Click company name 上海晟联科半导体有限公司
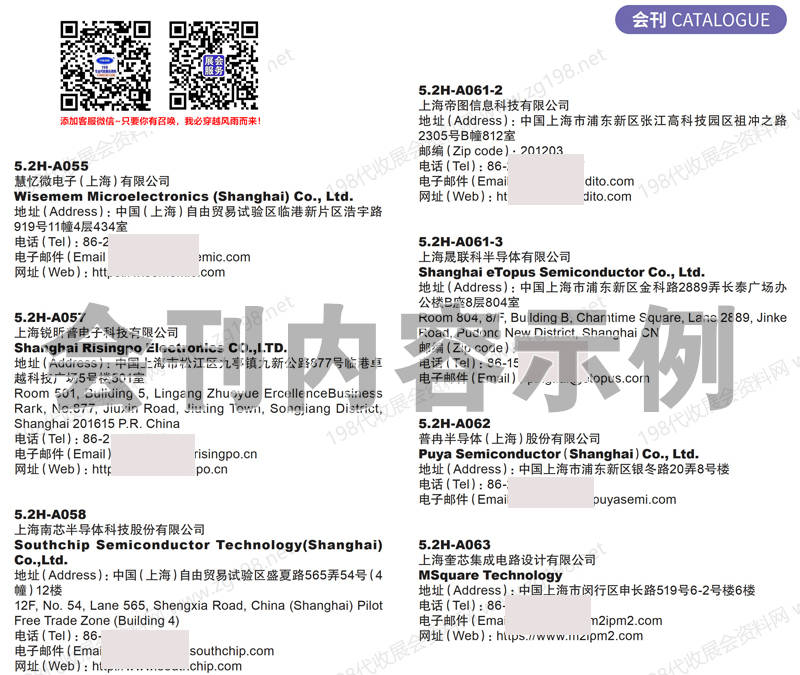Viewport: 800px width, 675px height. point(494,257)
